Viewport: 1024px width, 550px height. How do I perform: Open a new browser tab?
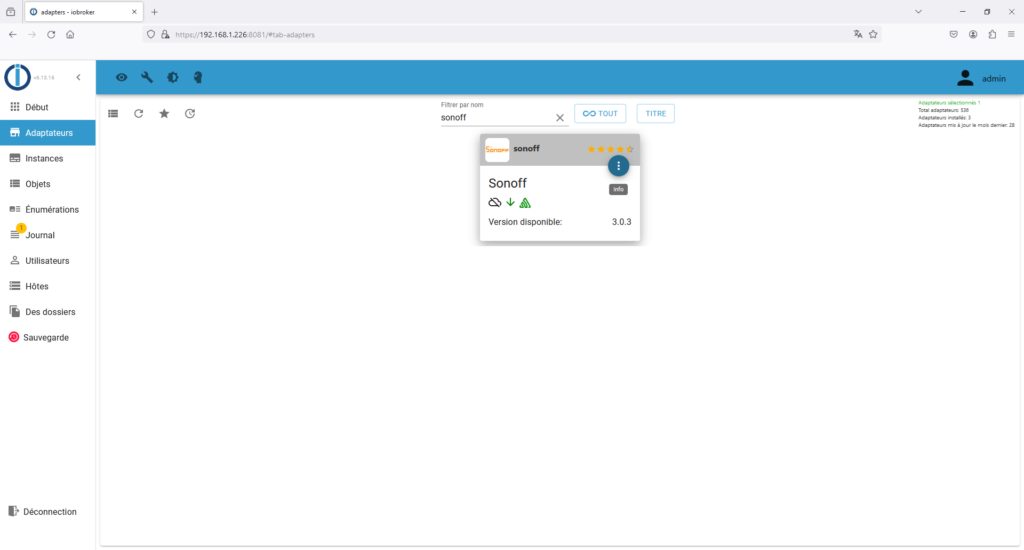click(x=155, y=12)
